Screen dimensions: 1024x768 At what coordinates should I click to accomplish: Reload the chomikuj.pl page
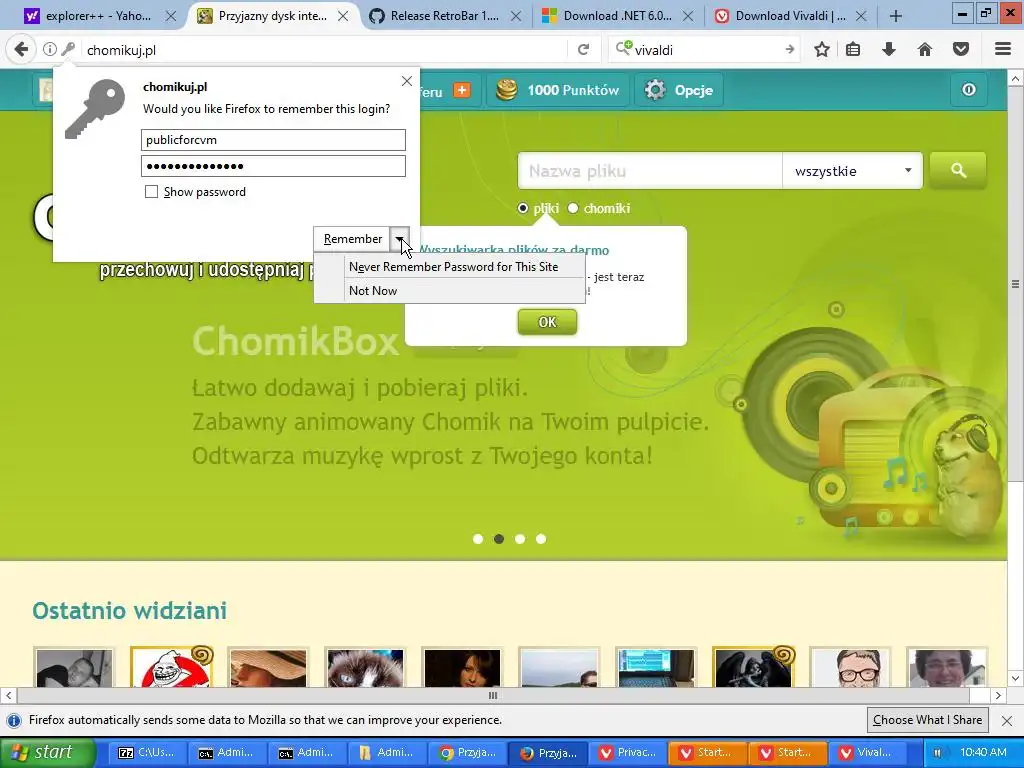coord(584,50)
